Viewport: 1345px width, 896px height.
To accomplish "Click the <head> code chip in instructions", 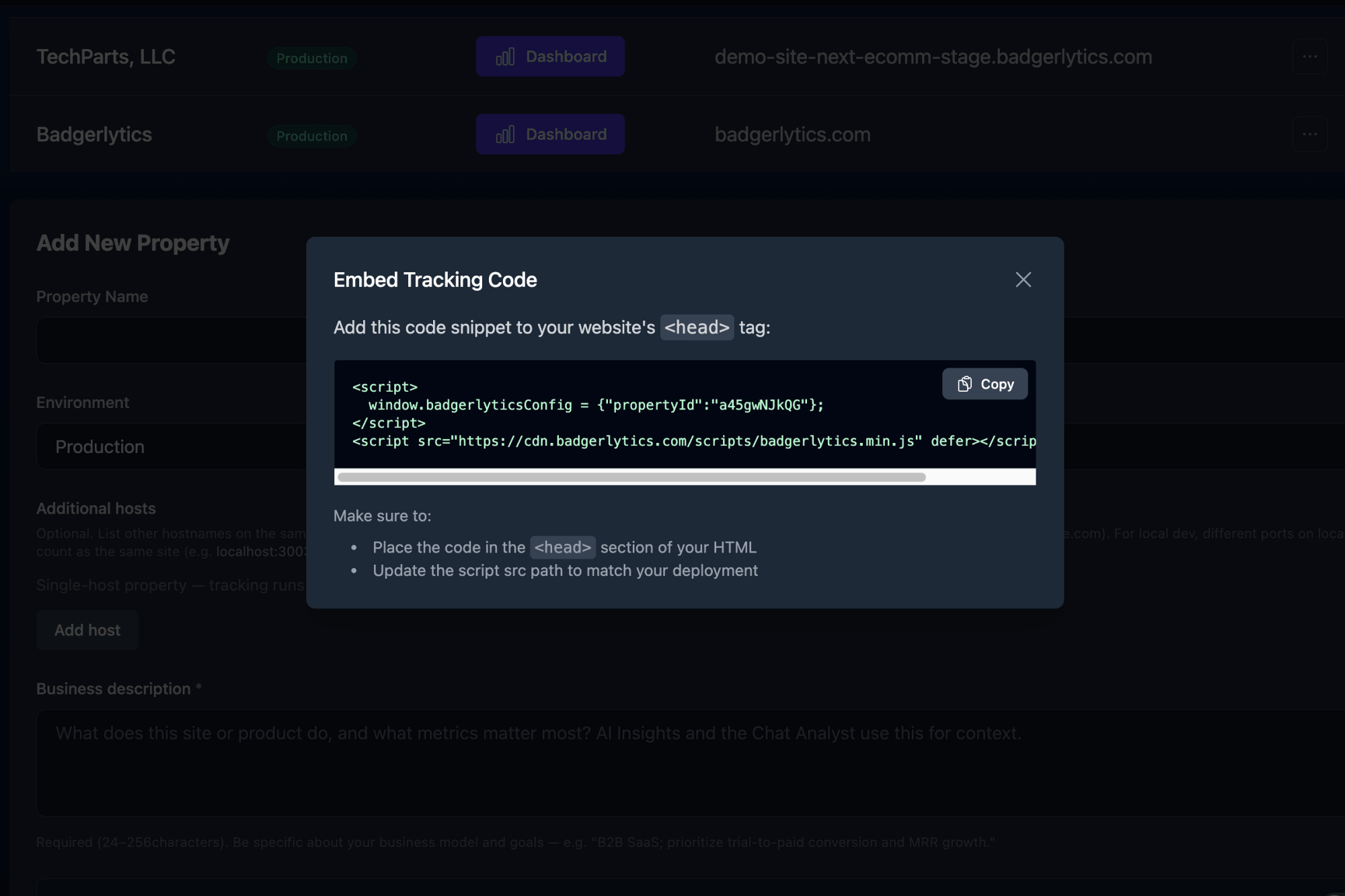I will point(697,327).
